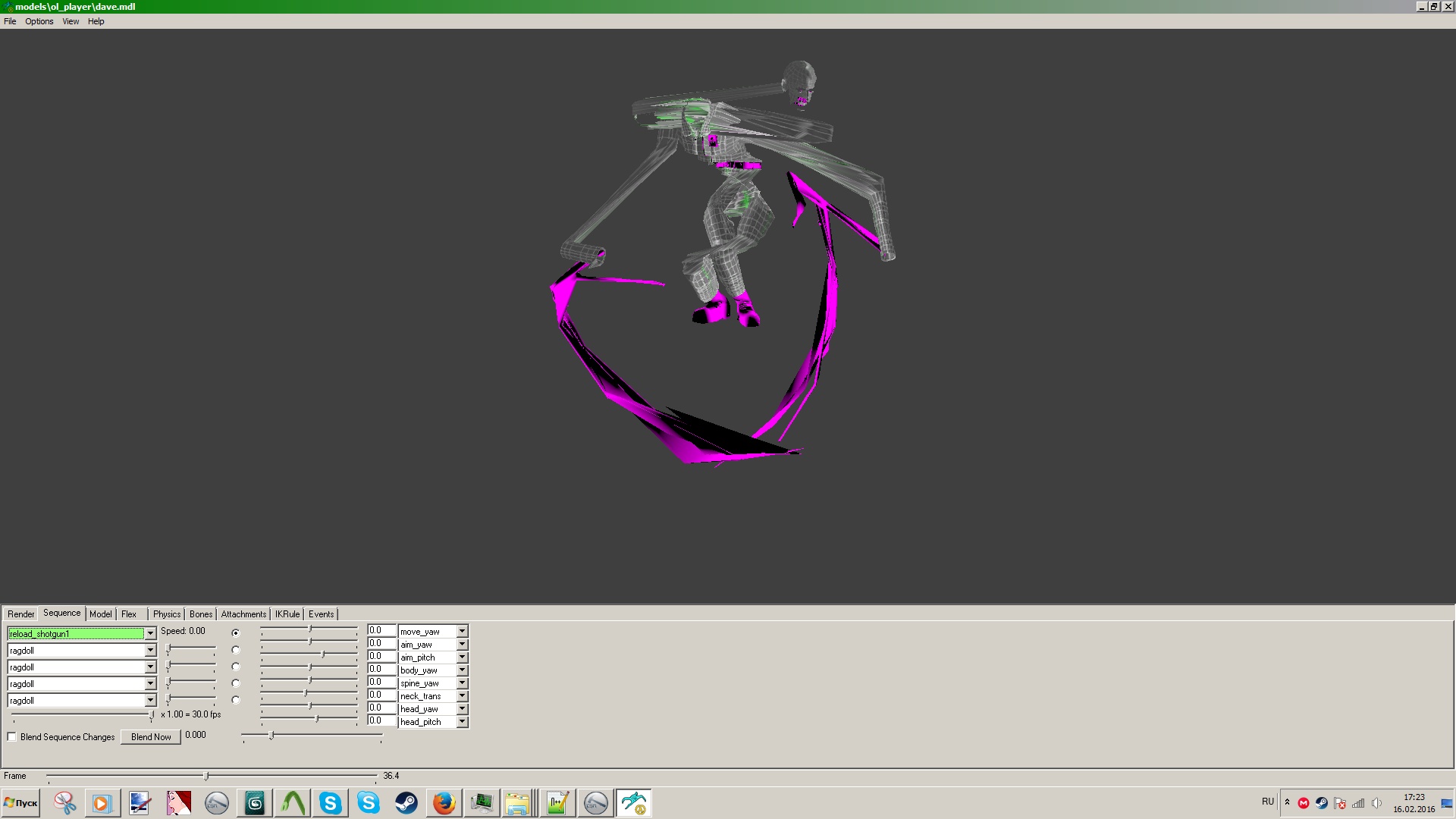The width and height of the screenshot is (1456, 819).
Task: Expand the reload_shotgun1 sequence dropdown
Action: click(x=150, y=634)
